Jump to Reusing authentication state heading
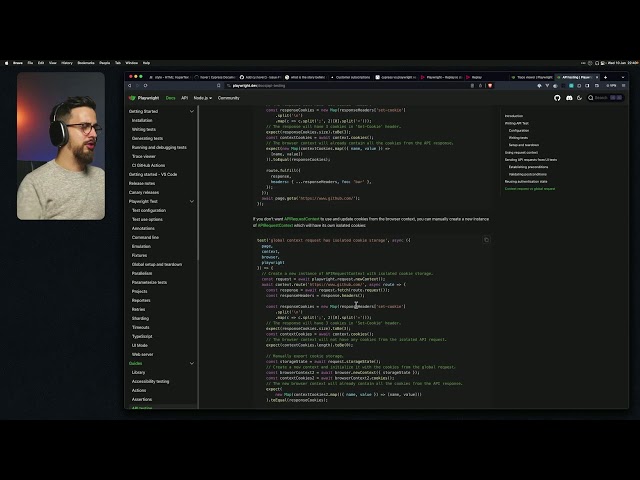This screenshot has height=480, width=640. (526, 182)
